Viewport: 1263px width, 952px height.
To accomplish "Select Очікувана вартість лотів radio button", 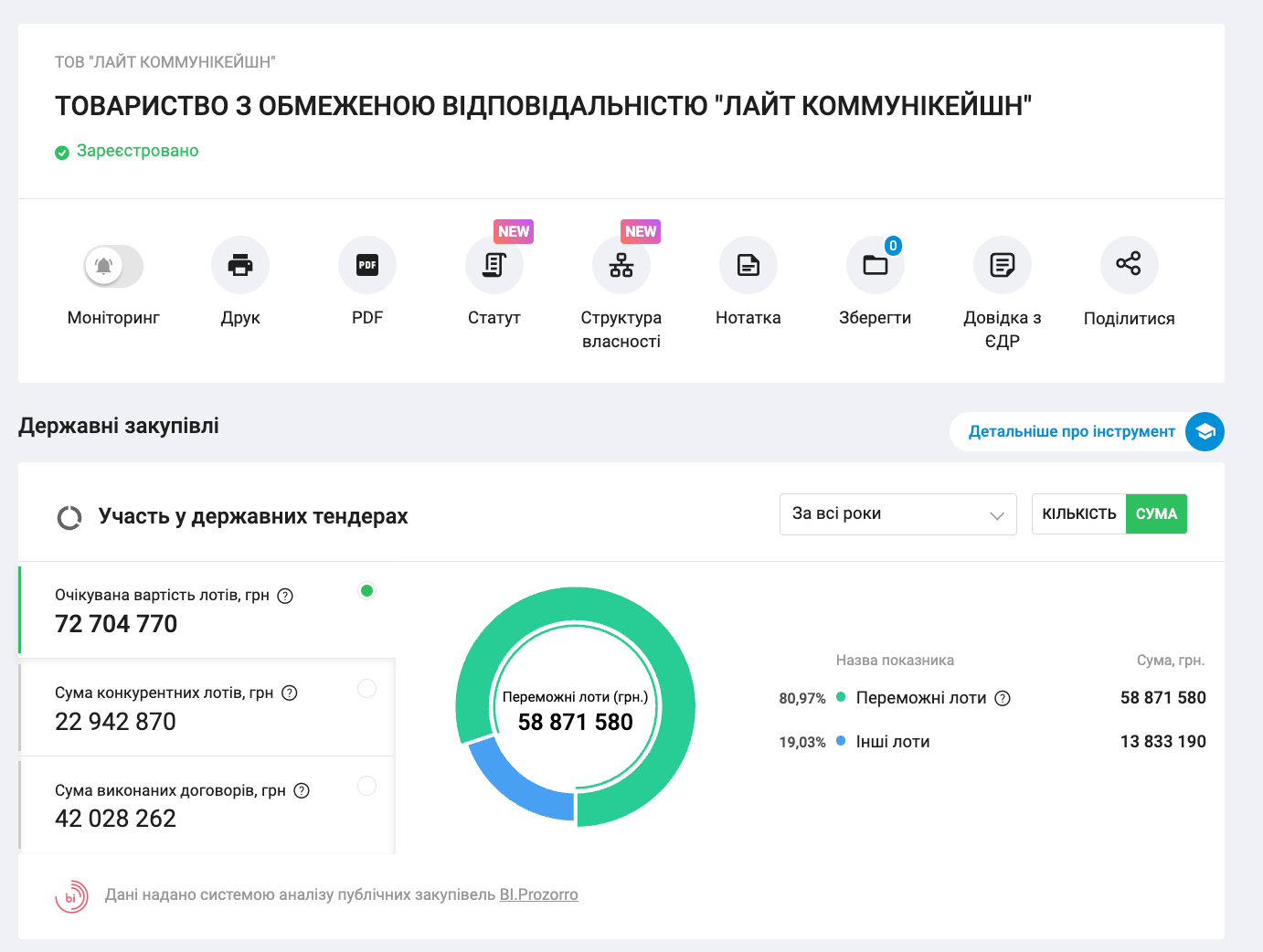I will coord(366,590).
